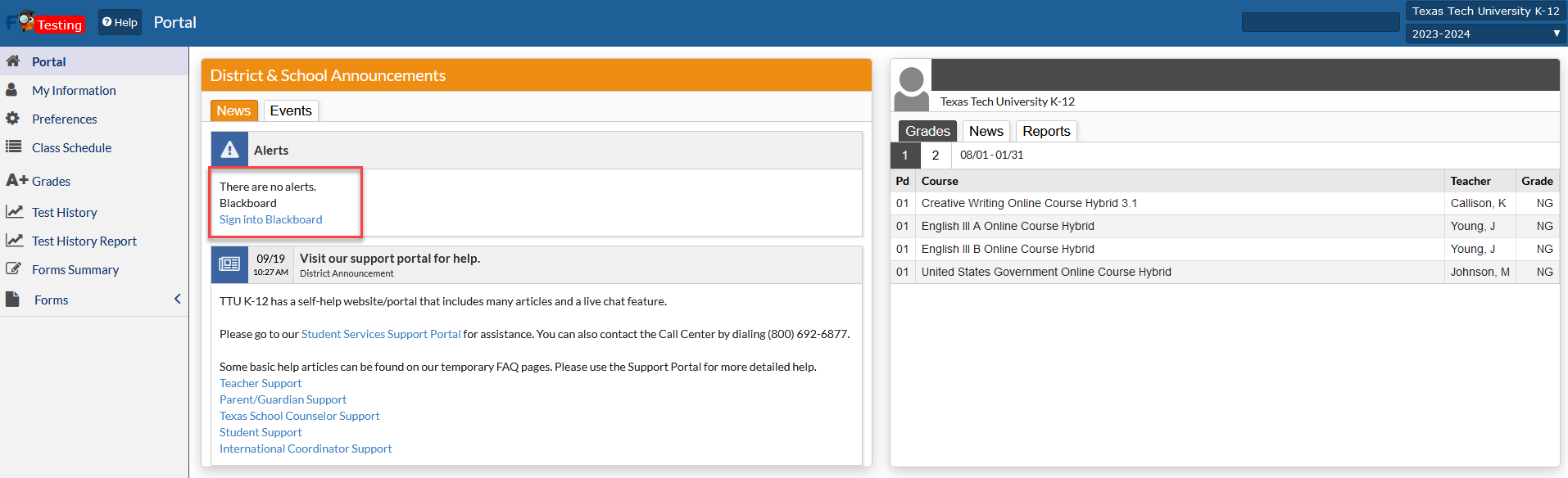Open International Coordinator Support link
1568x478 pixels.
(306, 449)
